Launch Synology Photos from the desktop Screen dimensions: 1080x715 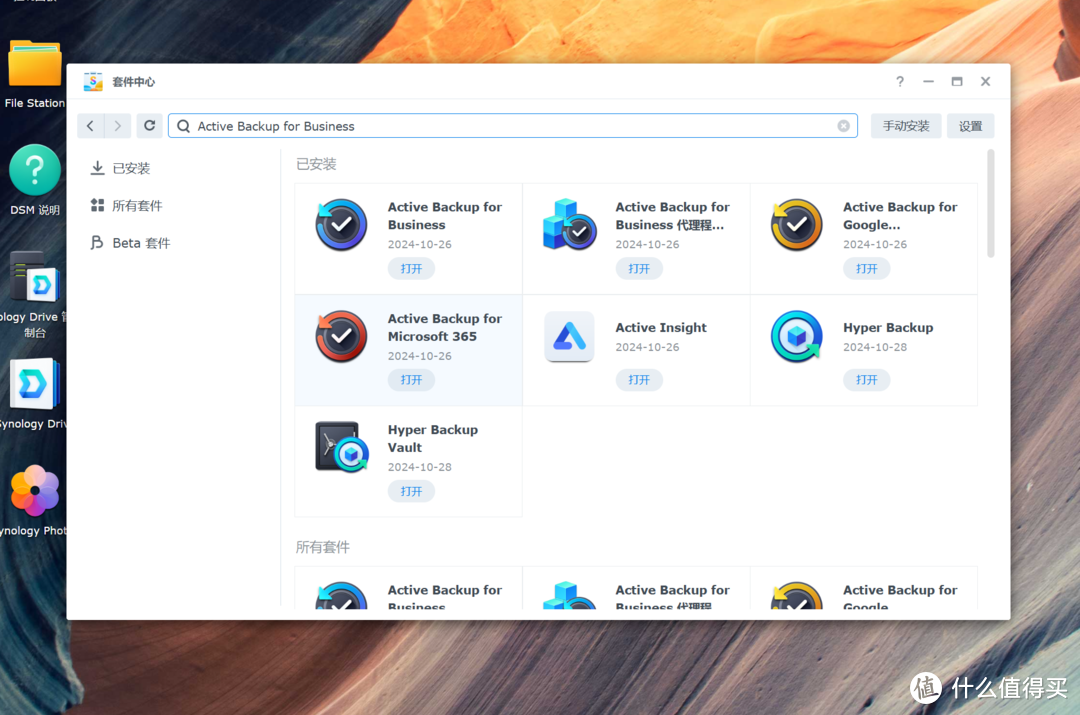[34, 497]
